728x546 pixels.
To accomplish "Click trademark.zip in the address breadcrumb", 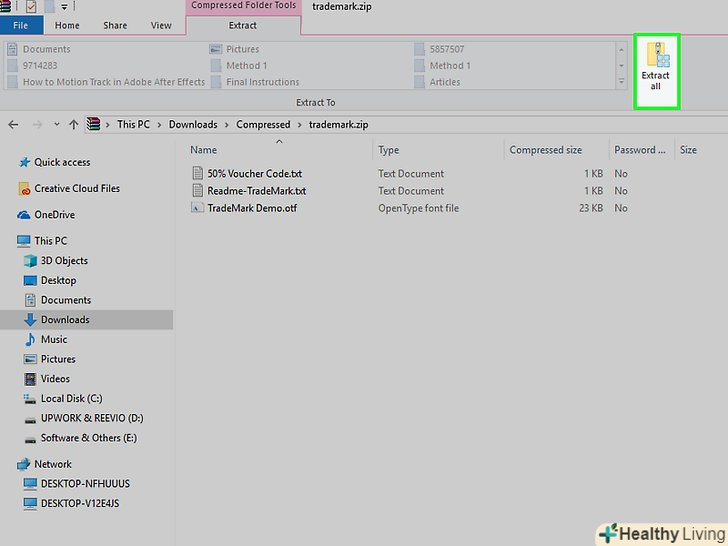I will pyautogui.click(x=338, y=124).
